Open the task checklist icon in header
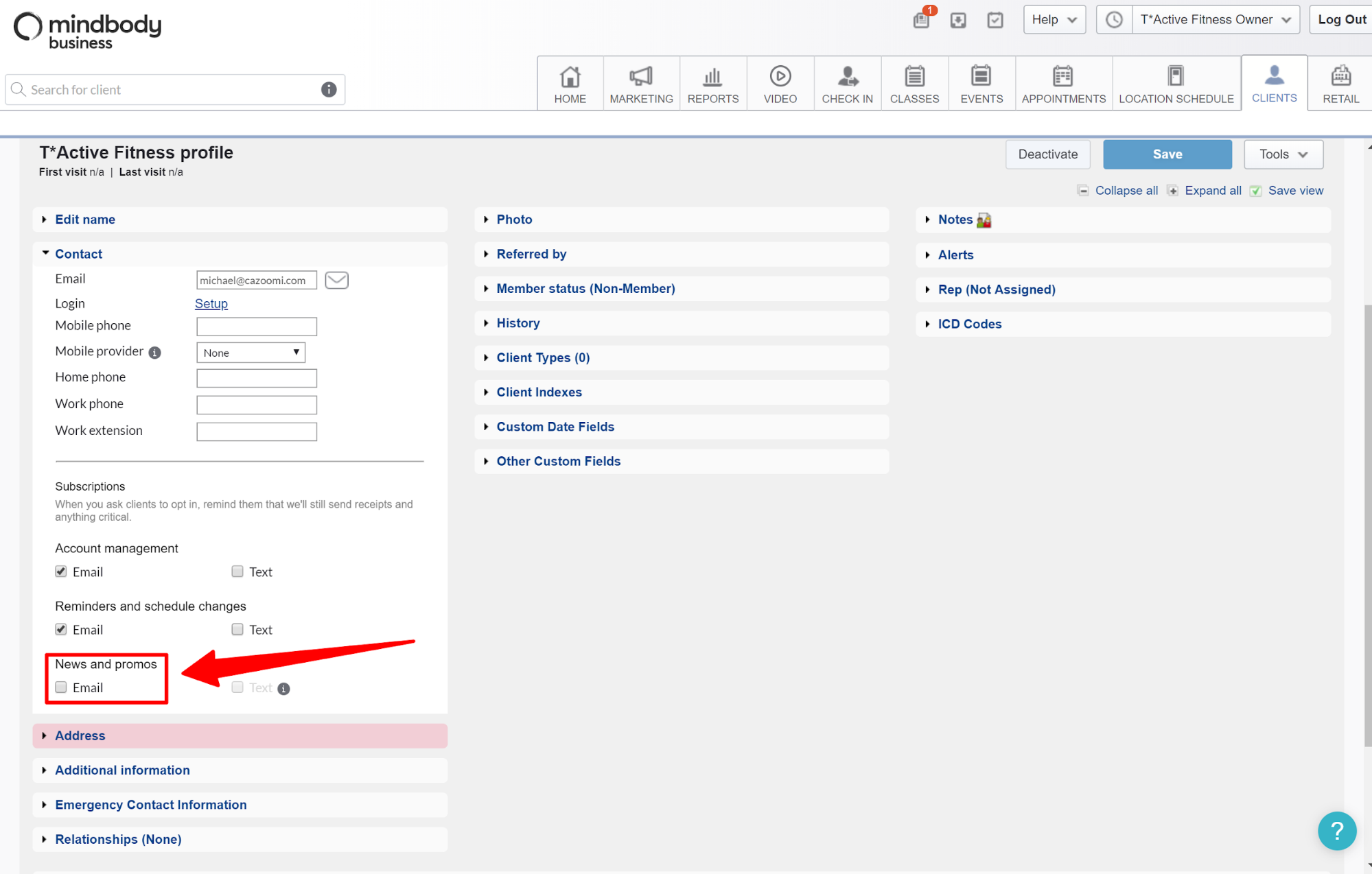The width and height of the screenshot is (1372, 874). [995, 20]
